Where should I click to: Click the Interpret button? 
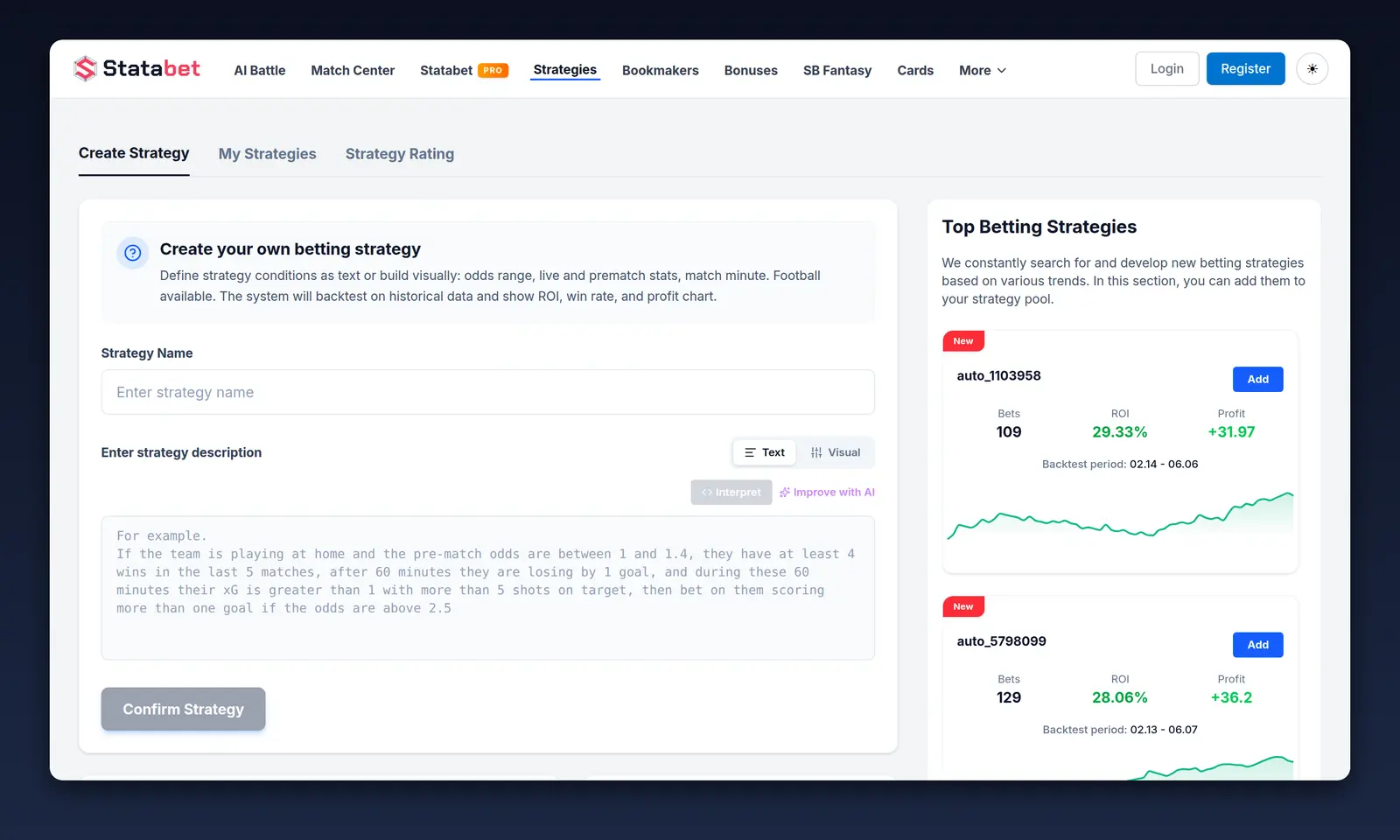point(731,493)
